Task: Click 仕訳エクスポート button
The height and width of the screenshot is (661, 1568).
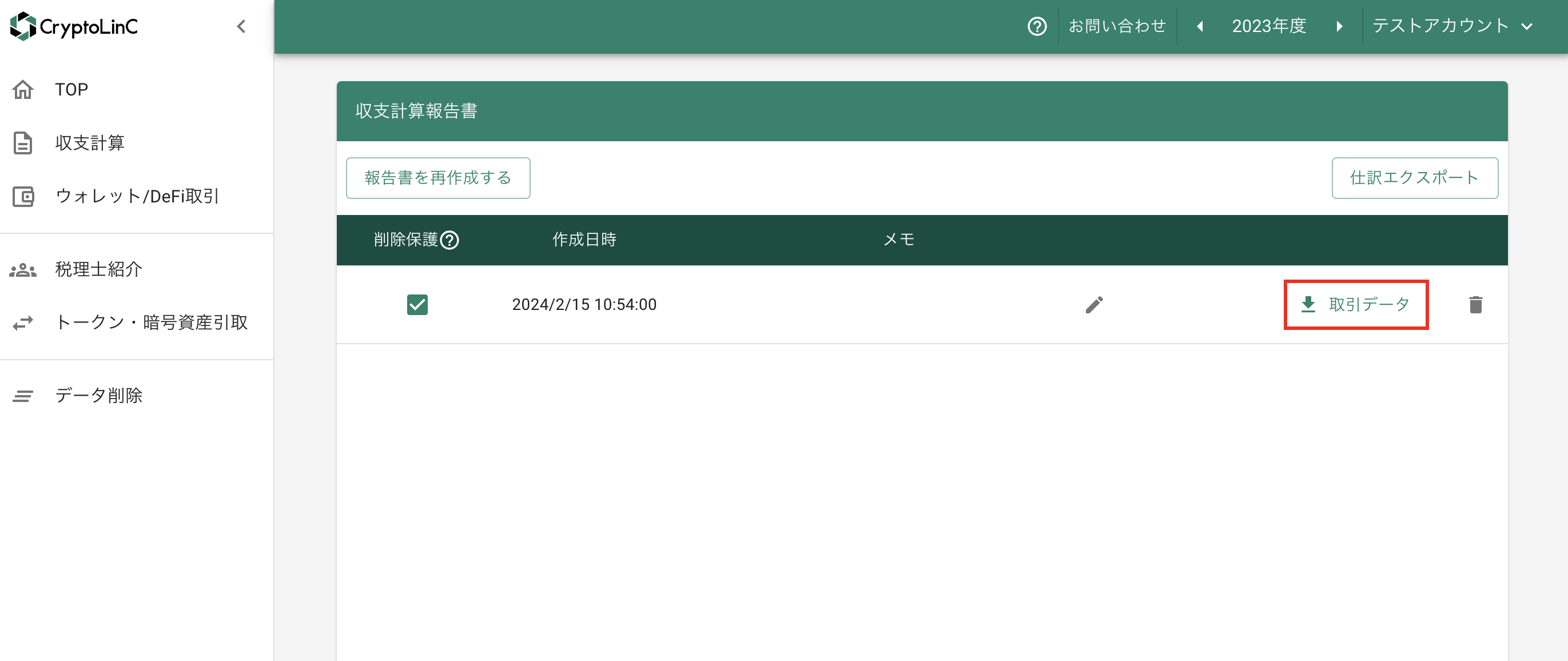Action: (x=1415, y=178)
